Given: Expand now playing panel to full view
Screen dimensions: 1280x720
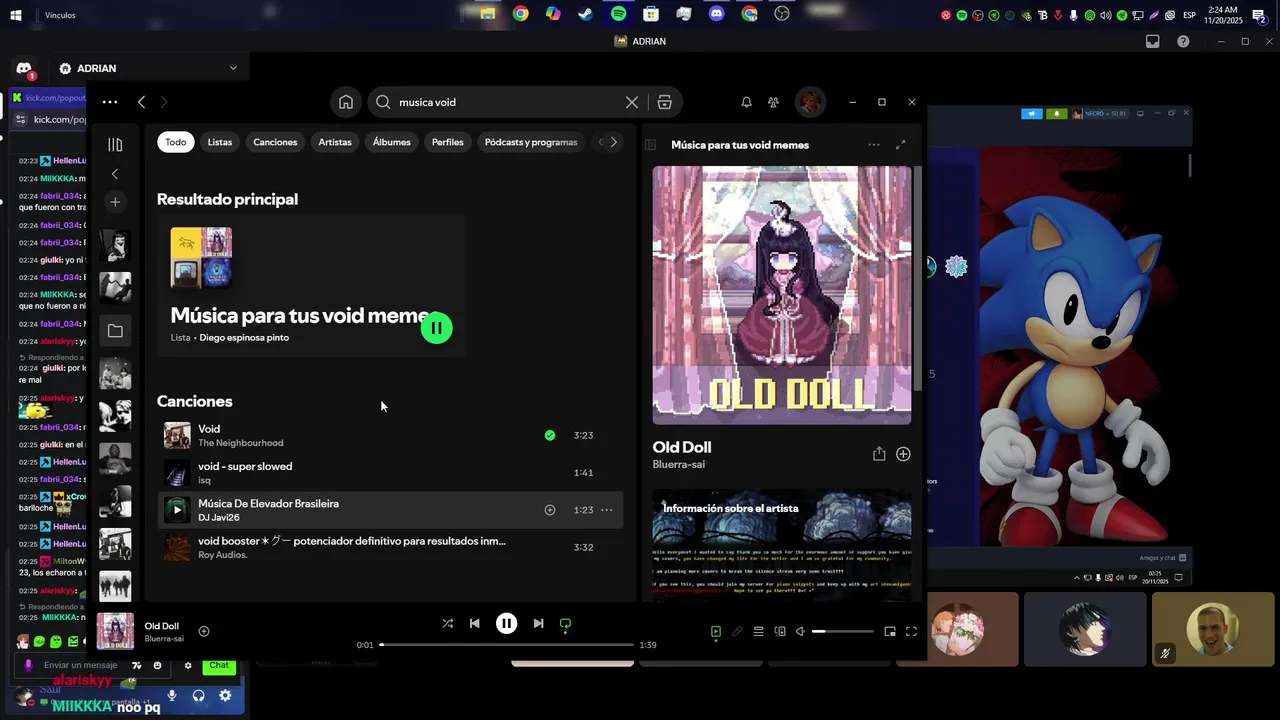Looking at the screenshot, I should coord(901,145).
